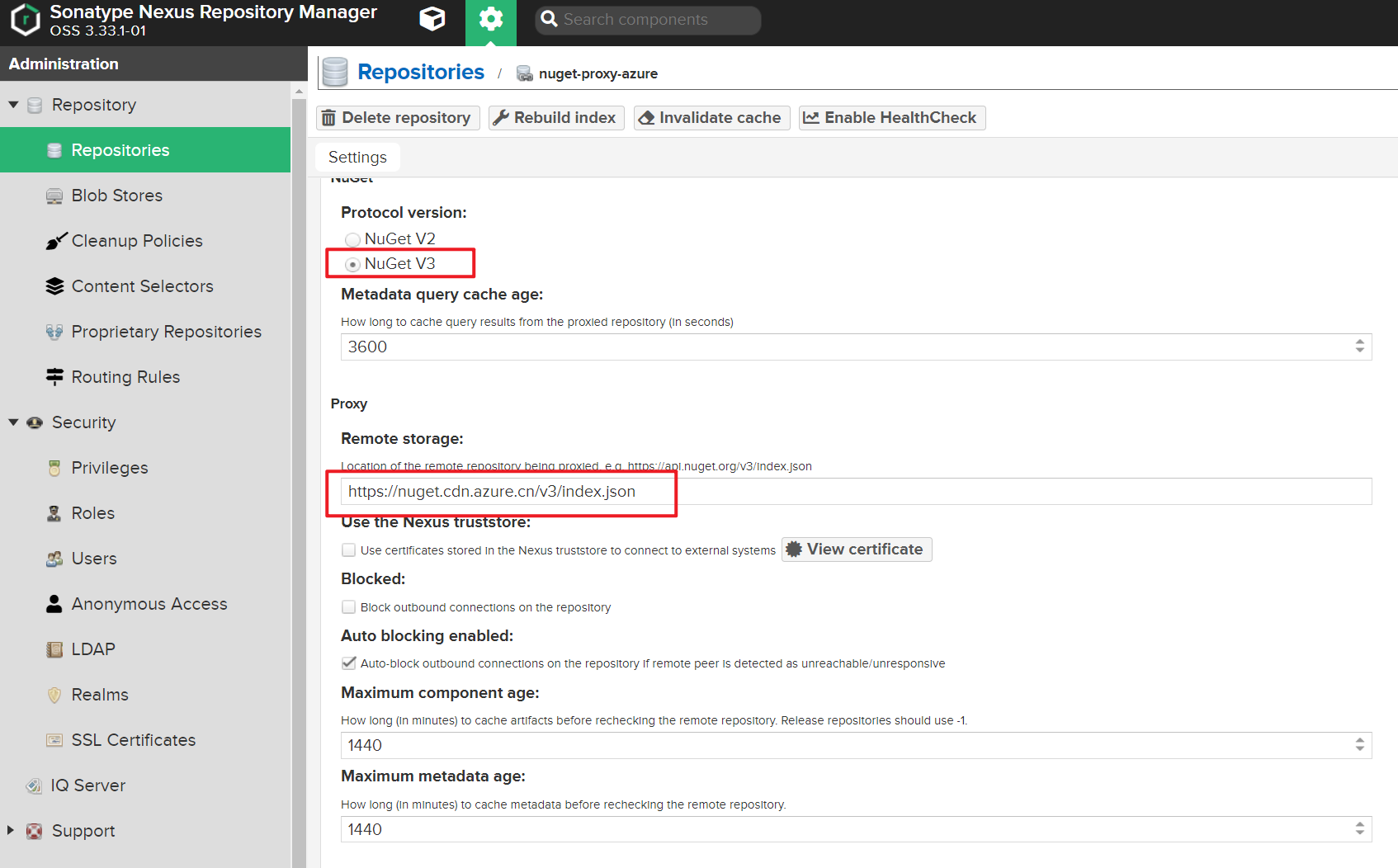Screen dimensions: 1398x868
Task: Click the Anonymous Access person icon
Action: click(54, 604)
